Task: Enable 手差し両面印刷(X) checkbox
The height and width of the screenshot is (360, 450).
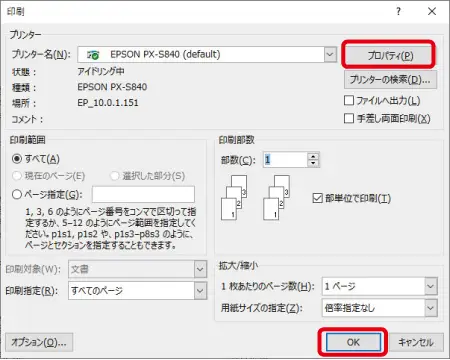Action: click(349, 118)
